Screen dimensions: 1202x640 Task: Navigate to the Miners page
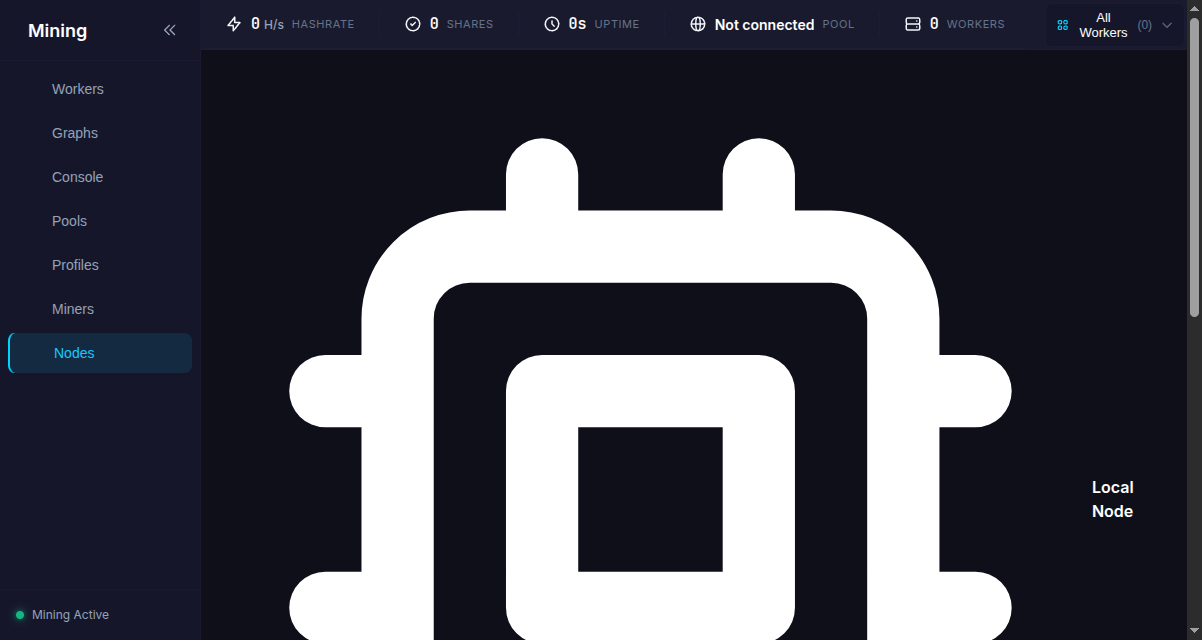73,309
